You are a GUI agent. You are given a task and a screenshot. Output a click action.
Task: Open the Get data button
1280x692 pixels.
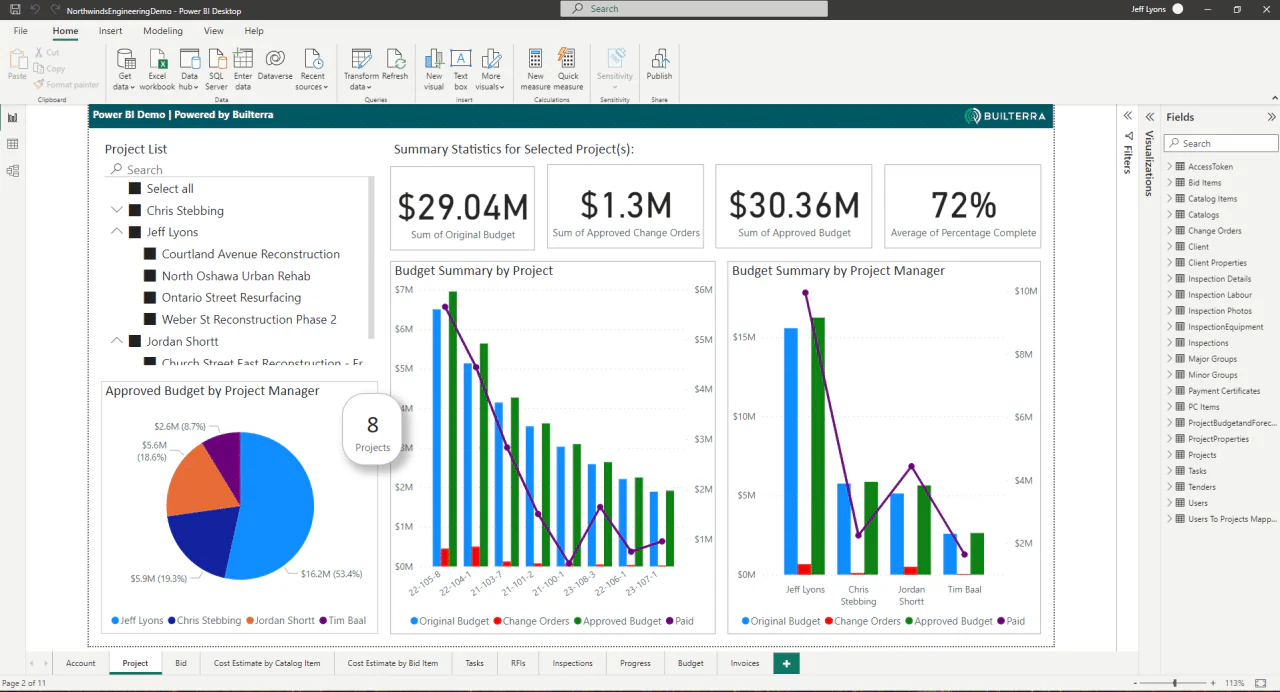125,70
